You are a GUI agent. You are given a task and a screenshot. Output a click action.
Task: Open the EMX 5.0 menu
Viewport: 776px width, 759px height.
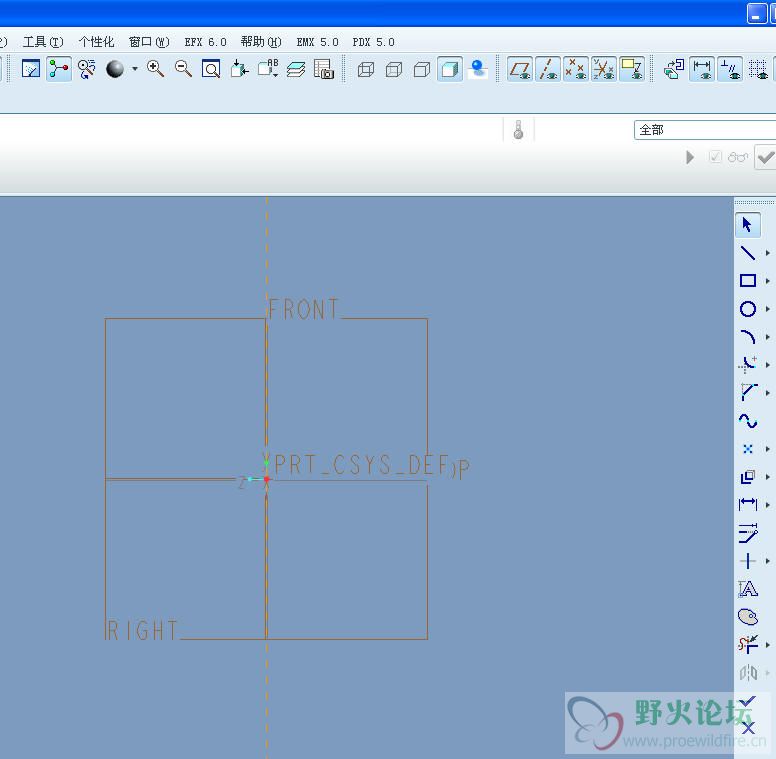(x=318, y=42)
